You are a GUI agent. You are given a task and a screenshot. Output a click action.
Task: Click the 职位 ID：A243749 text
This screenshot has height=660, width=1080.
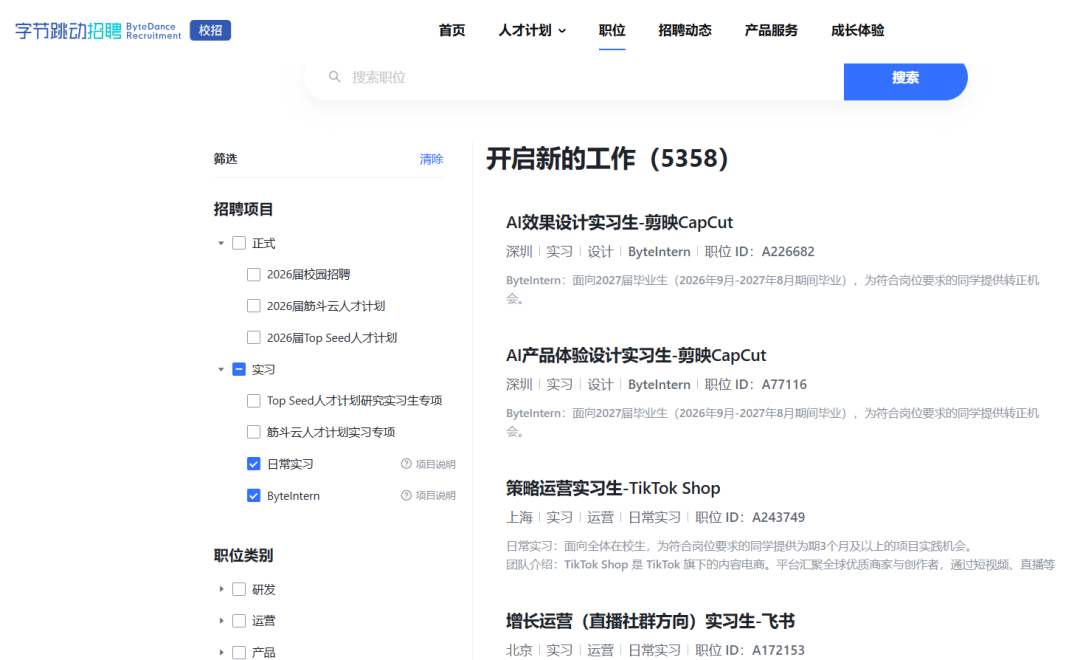point(750,517)
